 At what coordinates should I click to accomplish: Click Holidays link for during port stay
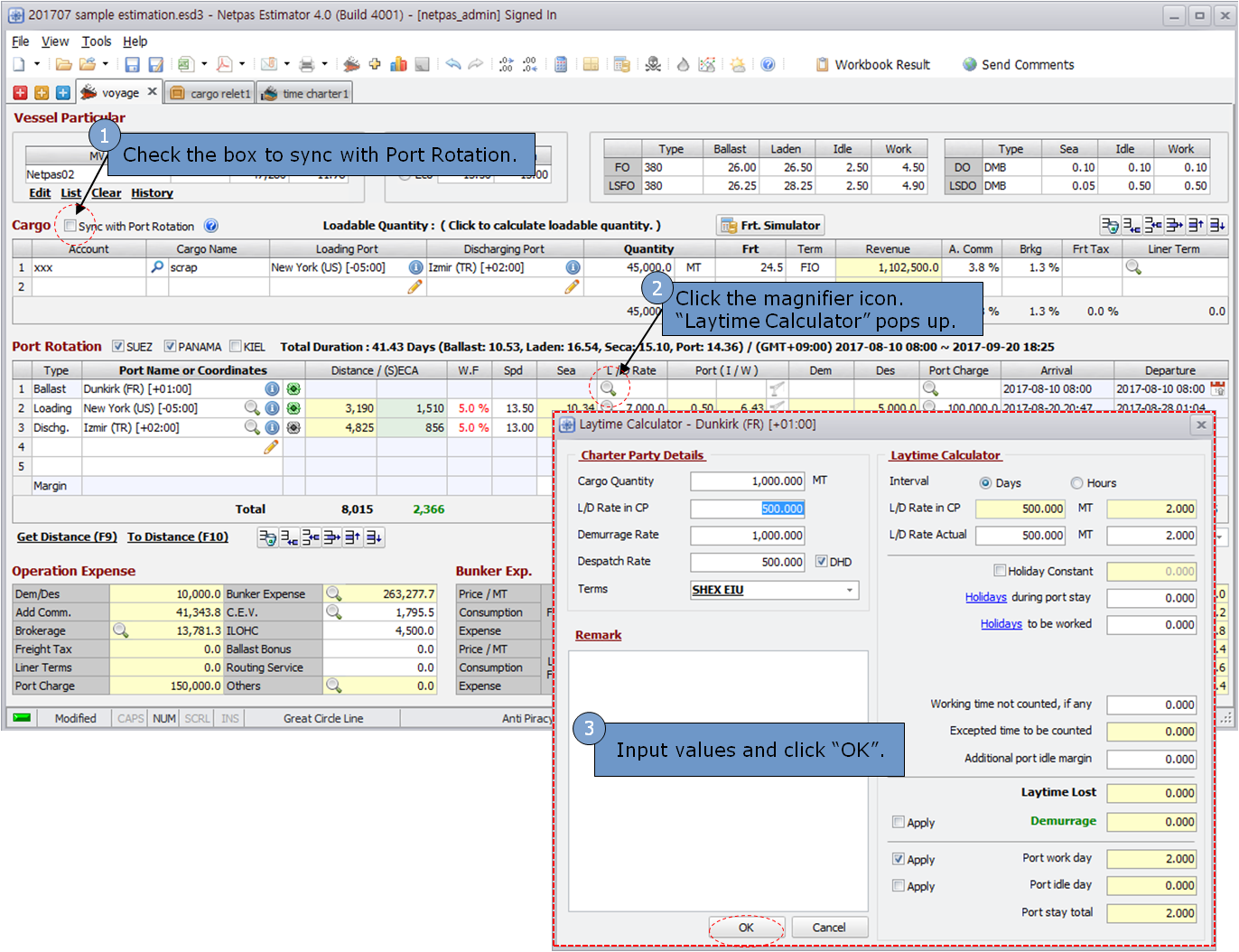click(986, 597)
